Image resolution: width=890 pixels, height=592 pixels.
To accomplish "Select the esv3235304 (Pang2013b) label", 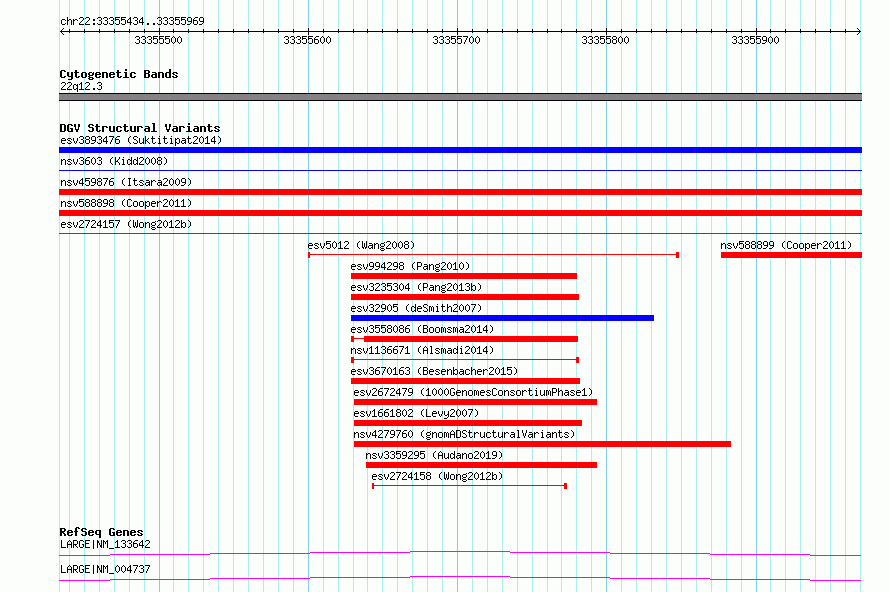I will click(x=416, y=287).
